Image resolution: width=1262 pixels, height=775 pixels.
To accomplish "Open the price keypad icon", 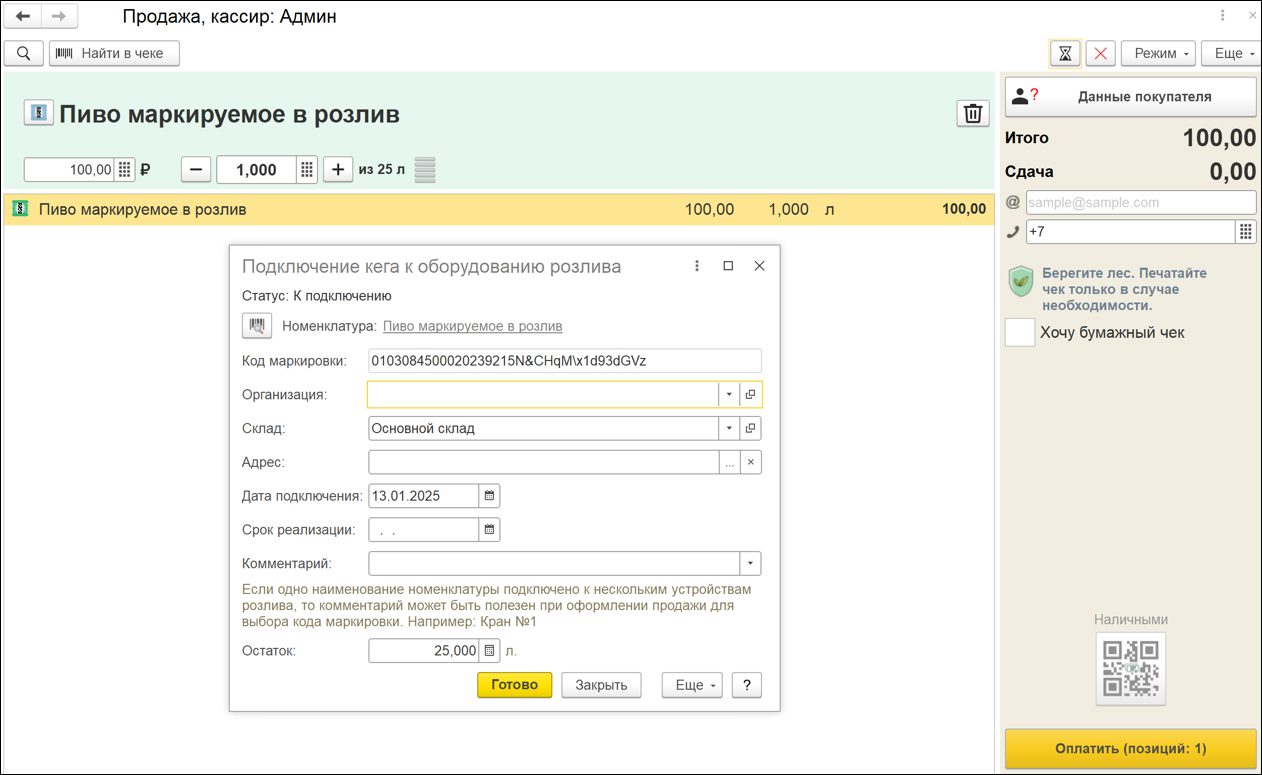I will tap(125, 170).
